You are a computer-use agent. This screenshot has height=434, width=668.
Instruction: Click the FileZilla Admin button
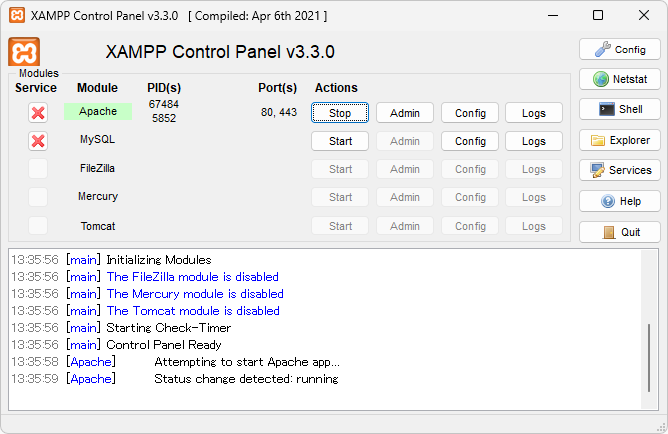click(405, 169)
